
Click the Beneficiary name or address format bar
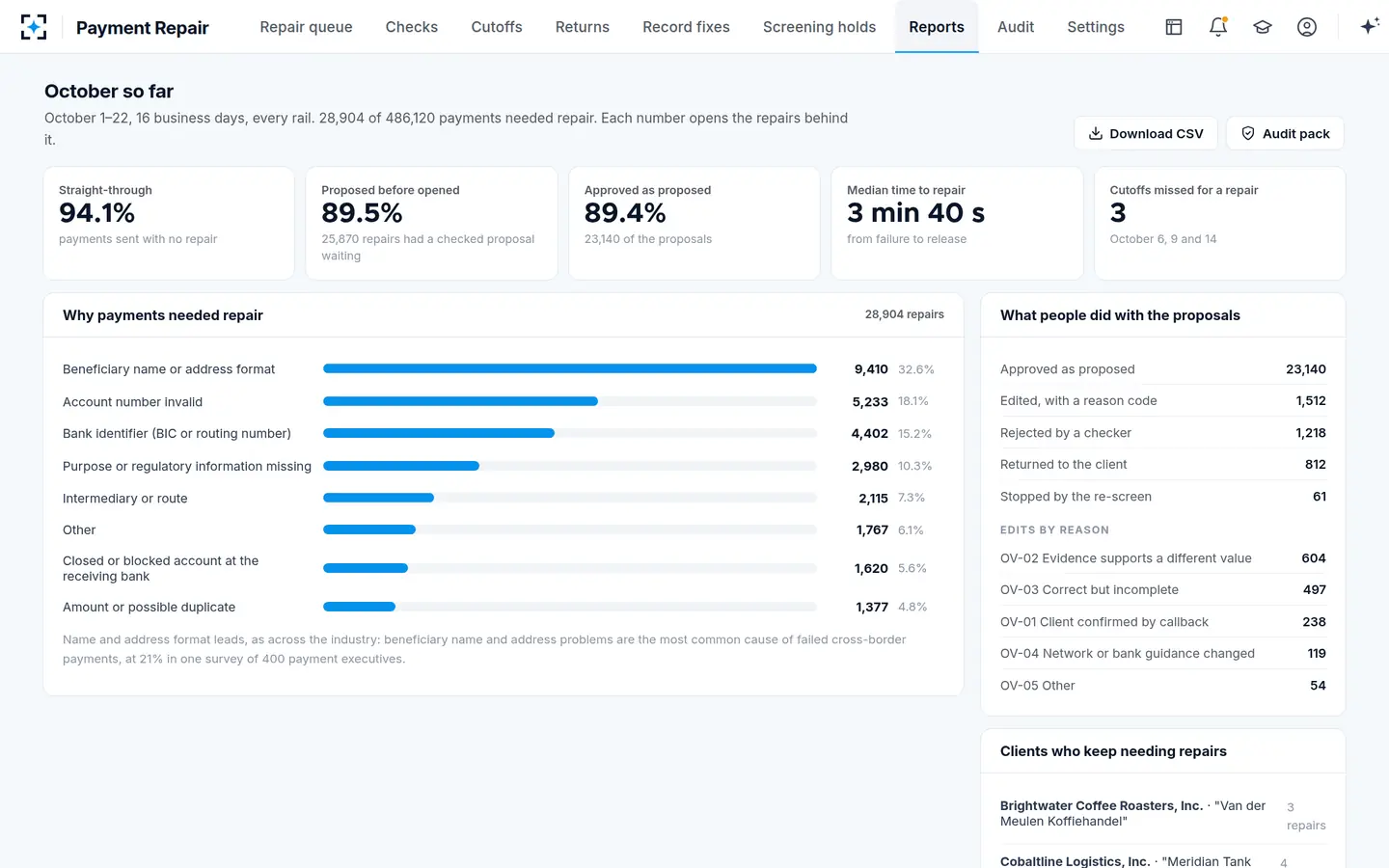pyautogui.click(x=570, y=368)
